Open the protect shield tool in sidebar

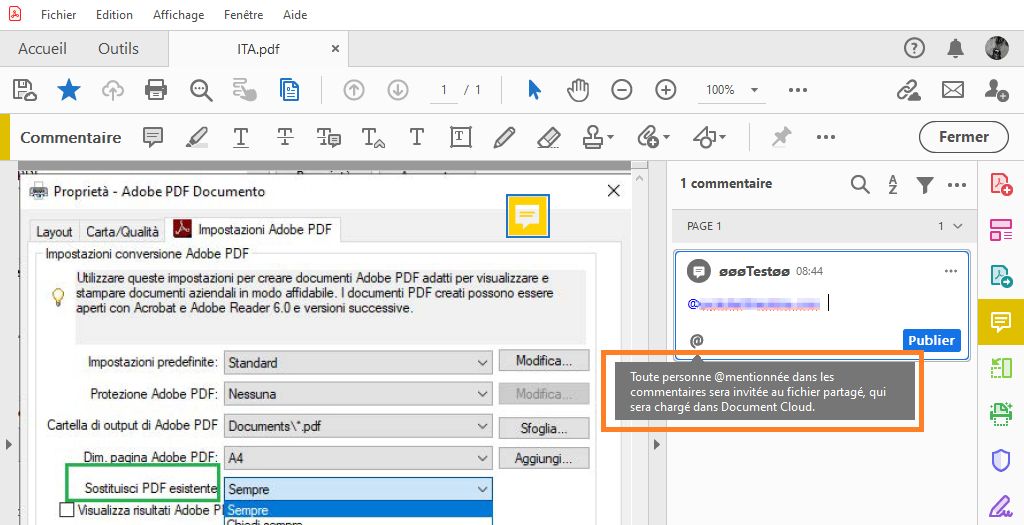coord(1000,460)
